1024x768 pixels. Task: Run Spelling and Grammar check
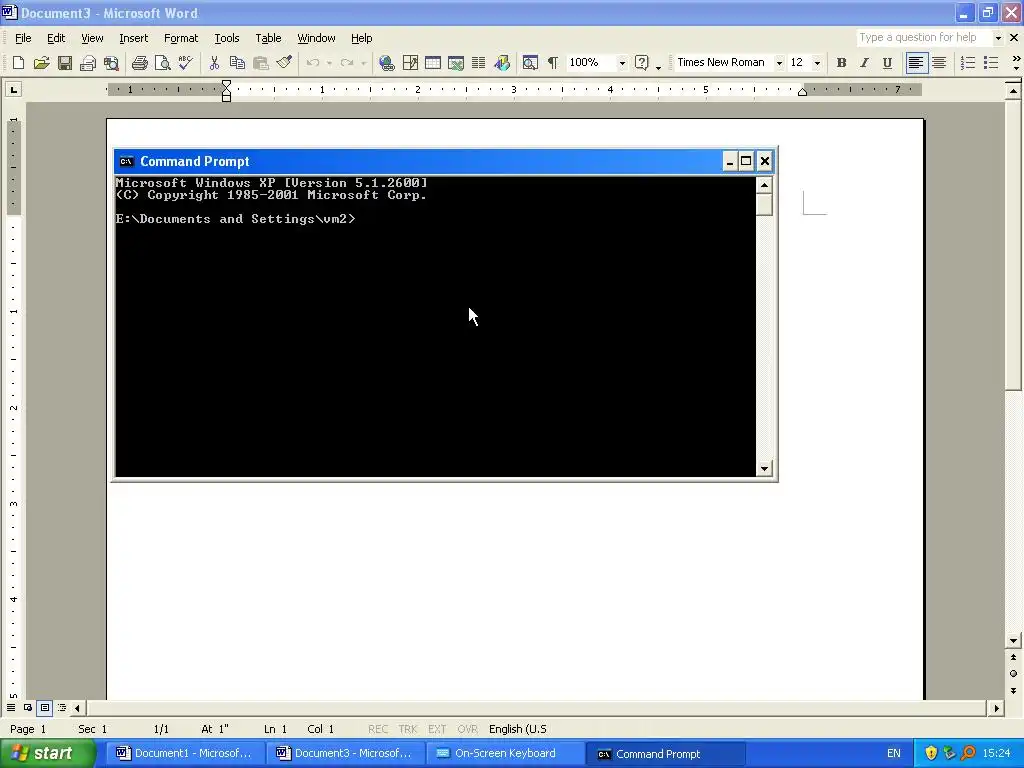(x=185, y=63)
